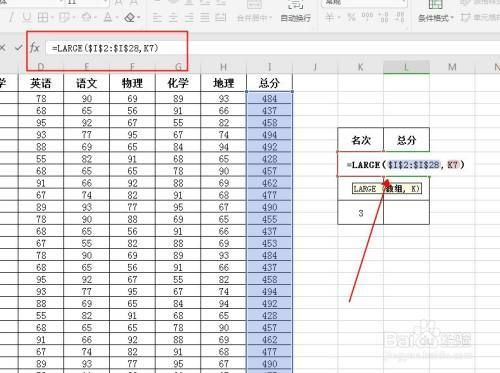The image size is (500, 373).
Task: Apply the font color A icon
Action: pyautogui.click(x=108, y=17)
